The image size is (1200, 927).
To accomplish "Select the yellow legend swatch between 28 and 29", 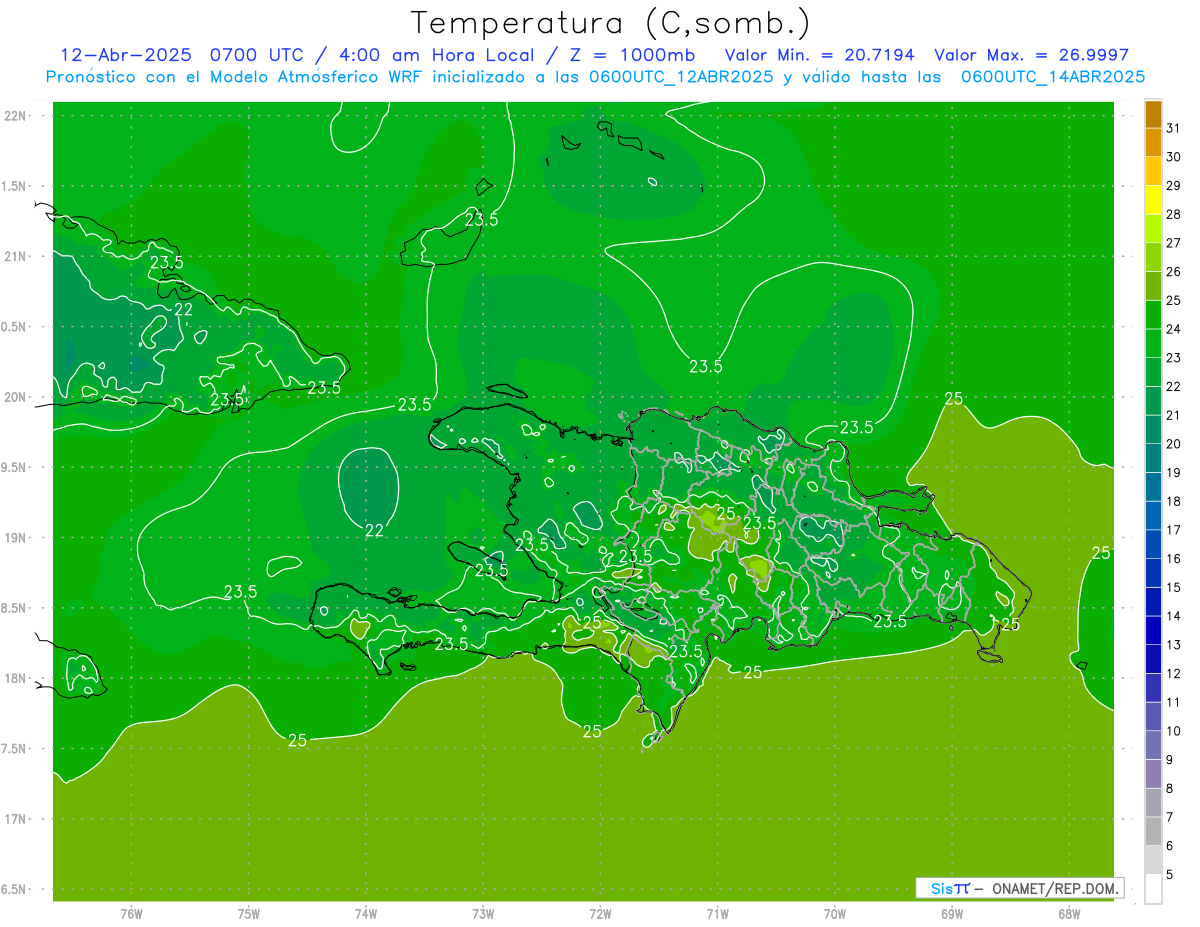I will [1153, 200].
